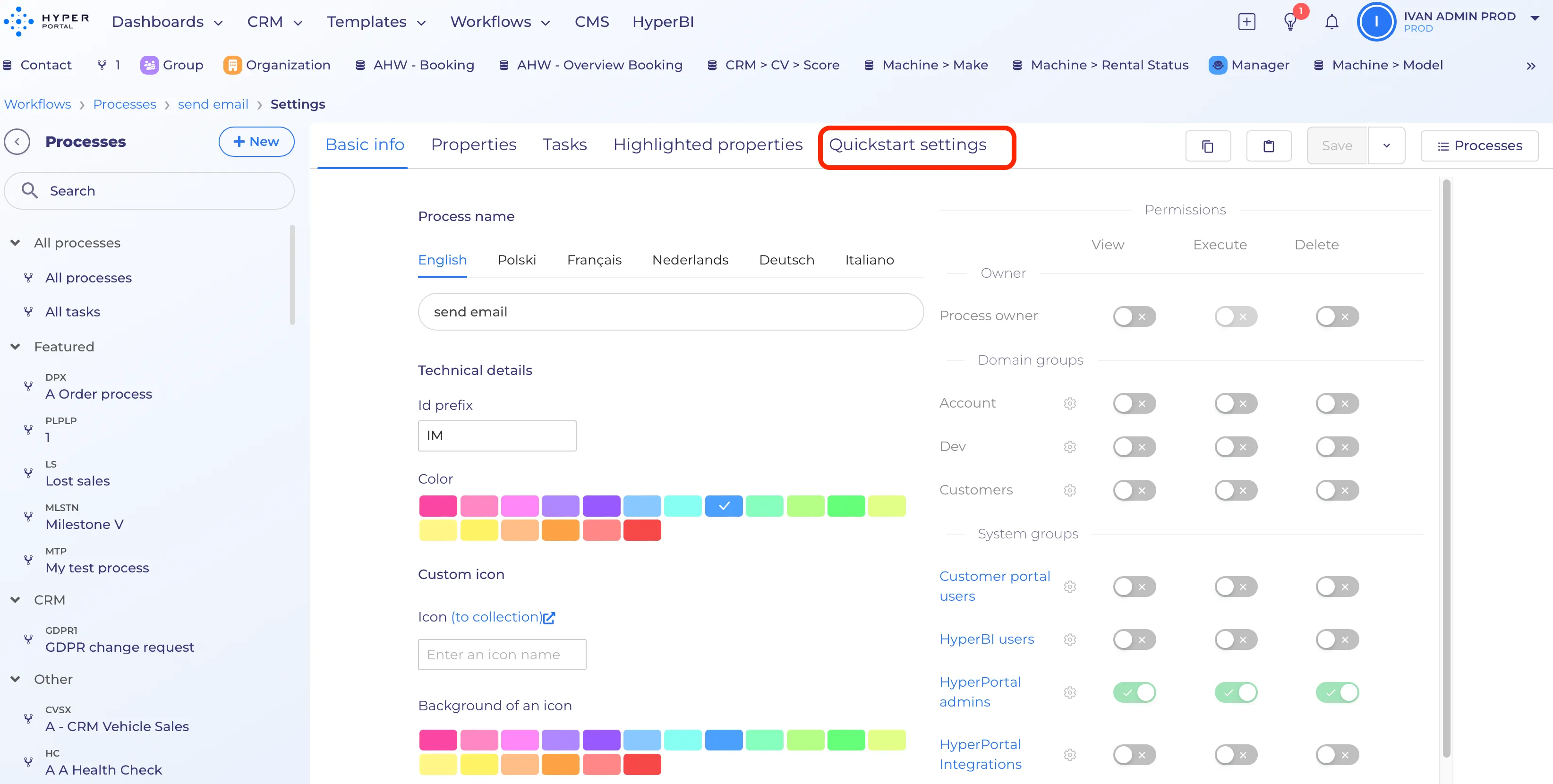
Task: Open Account group settings gear
Action: [x=1069, y=403]
